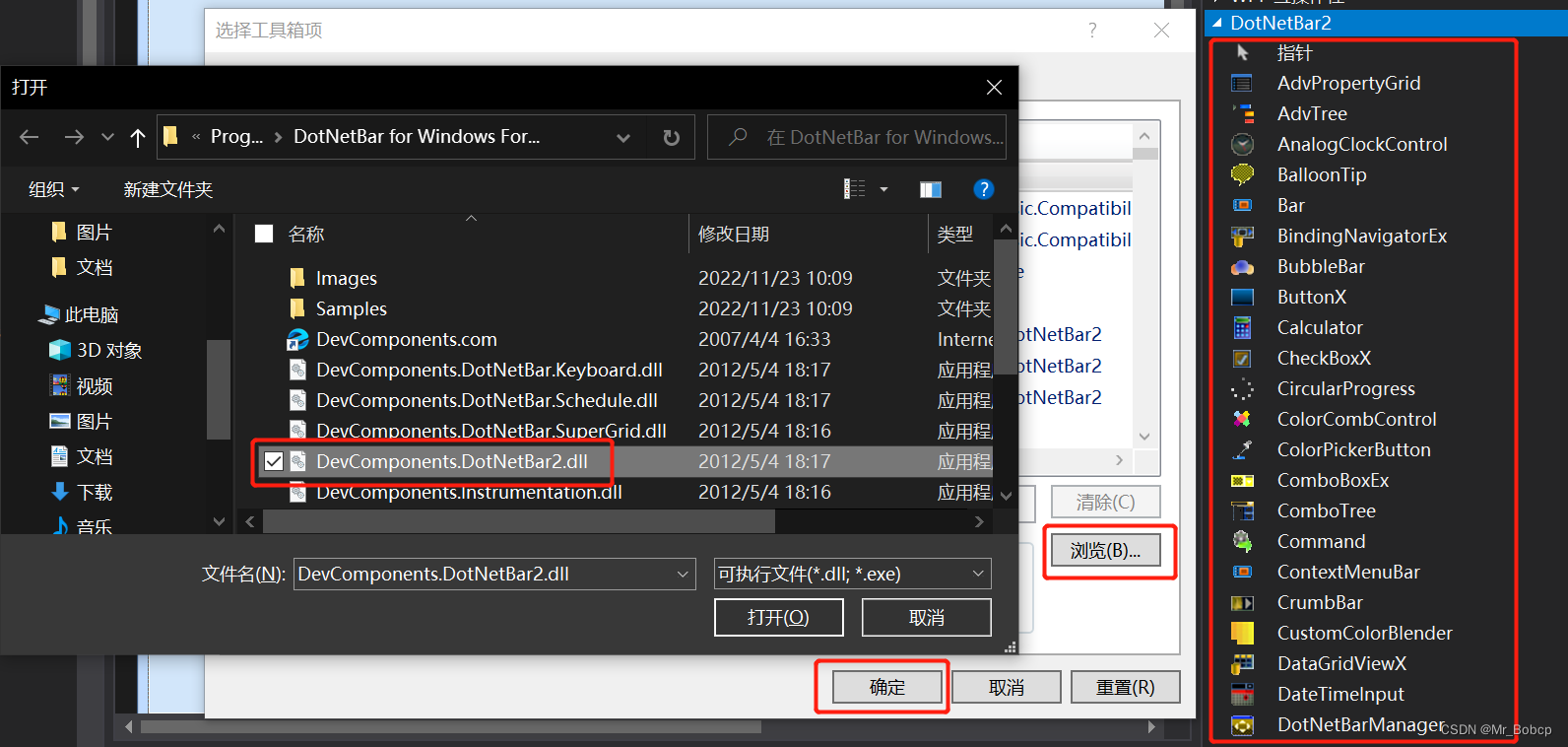Screen dimensions: 1568x747
Task: Sort files by 修改日期 column
Action: click(x=734, y=235)
